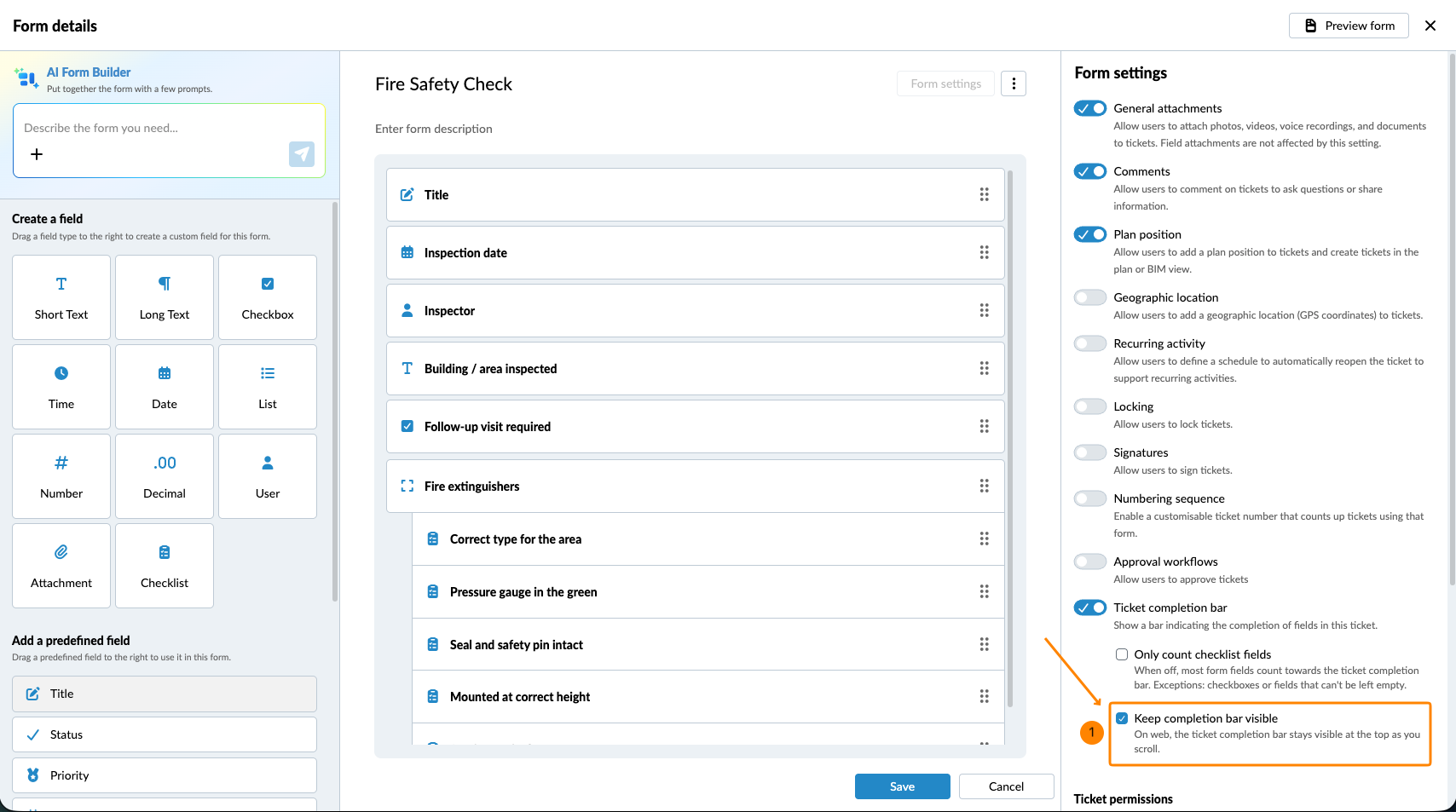Screen dimensions: 1456x812
Task: Select the Decimal field type tile
Action: tap(165, 476)
